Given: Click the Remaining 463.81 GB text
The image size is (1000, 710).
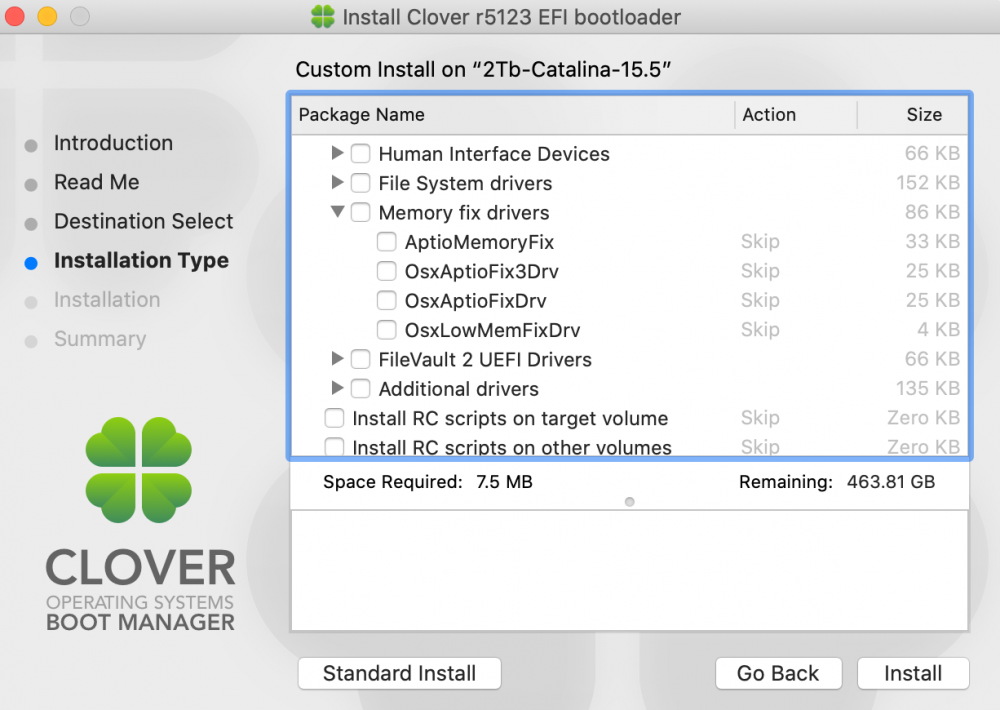Looking at the screenshot, I should point(837,482).
